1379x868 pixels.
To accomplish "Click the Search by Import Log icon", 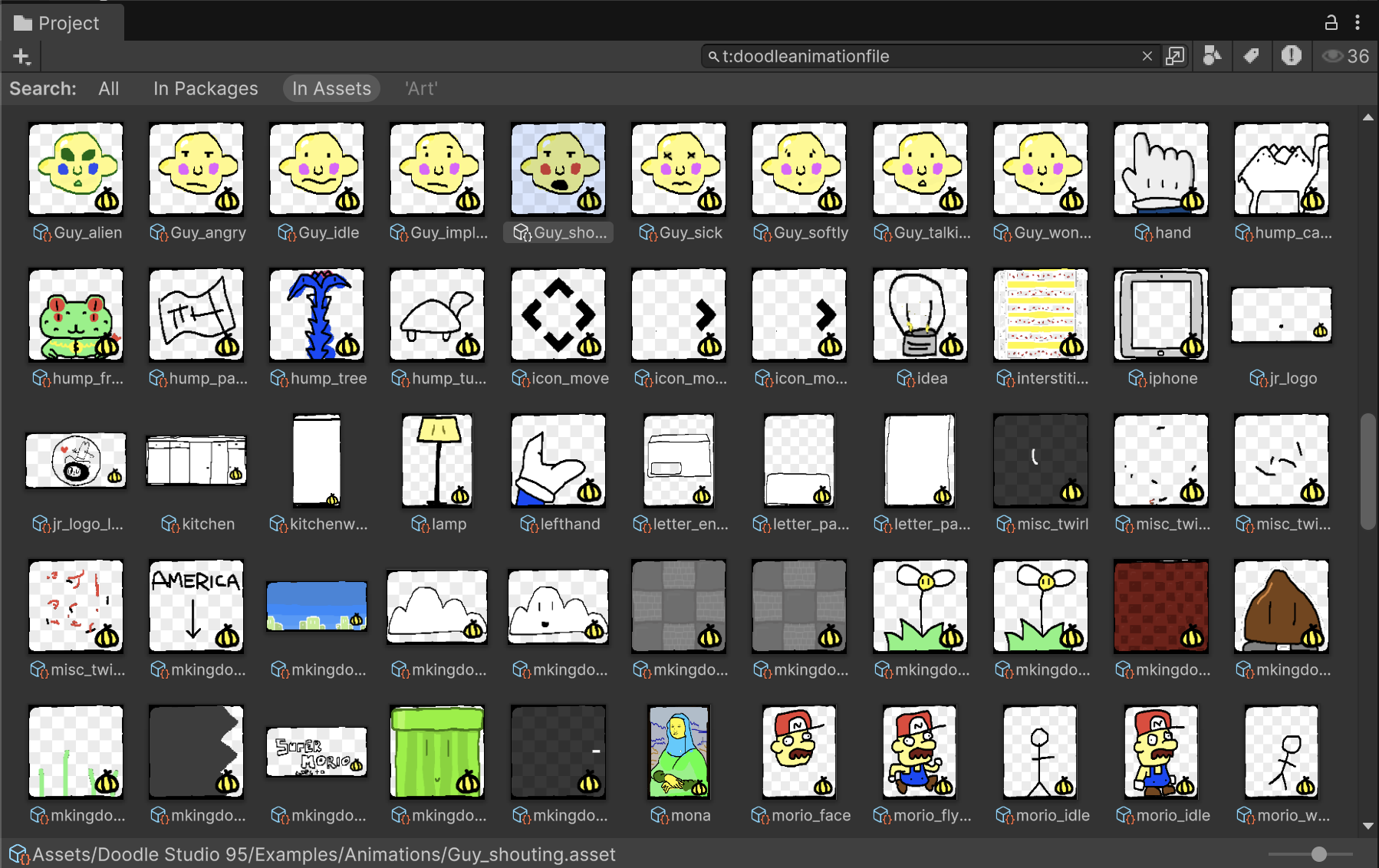I will click(x=1292, y=56).
